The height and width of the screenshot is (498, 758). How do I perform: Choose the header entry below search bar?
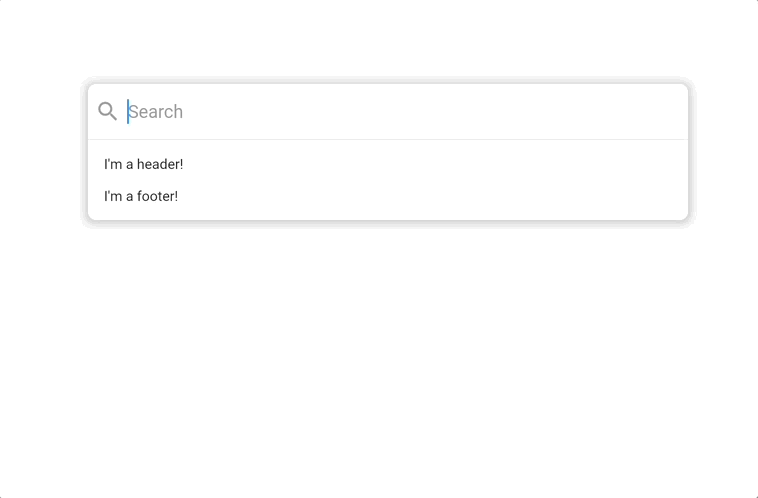pos(144,164)
